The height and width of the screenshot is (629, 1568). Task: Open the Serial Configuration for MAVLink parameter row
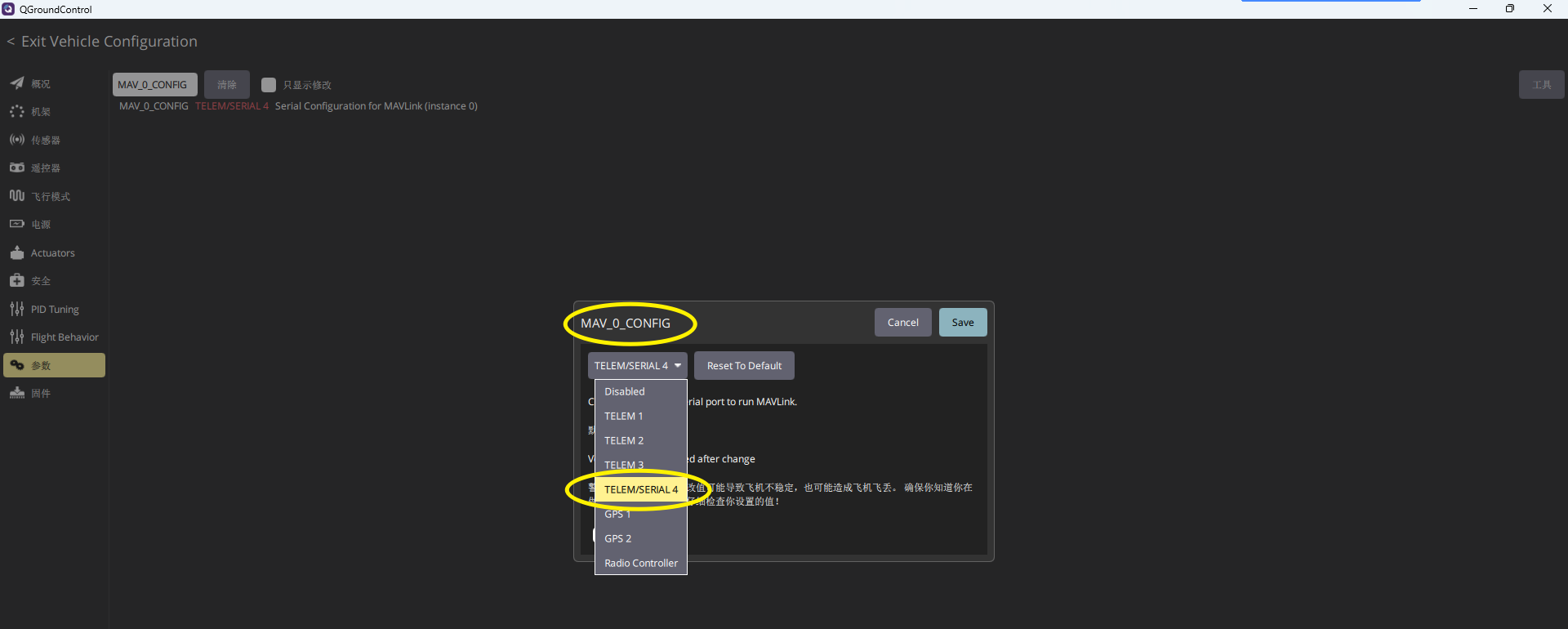[x=299, y=106]
